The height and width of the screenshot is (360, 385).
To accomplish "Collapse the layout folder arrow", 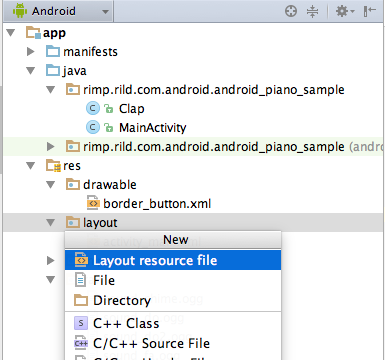I will tap(51, 222).
